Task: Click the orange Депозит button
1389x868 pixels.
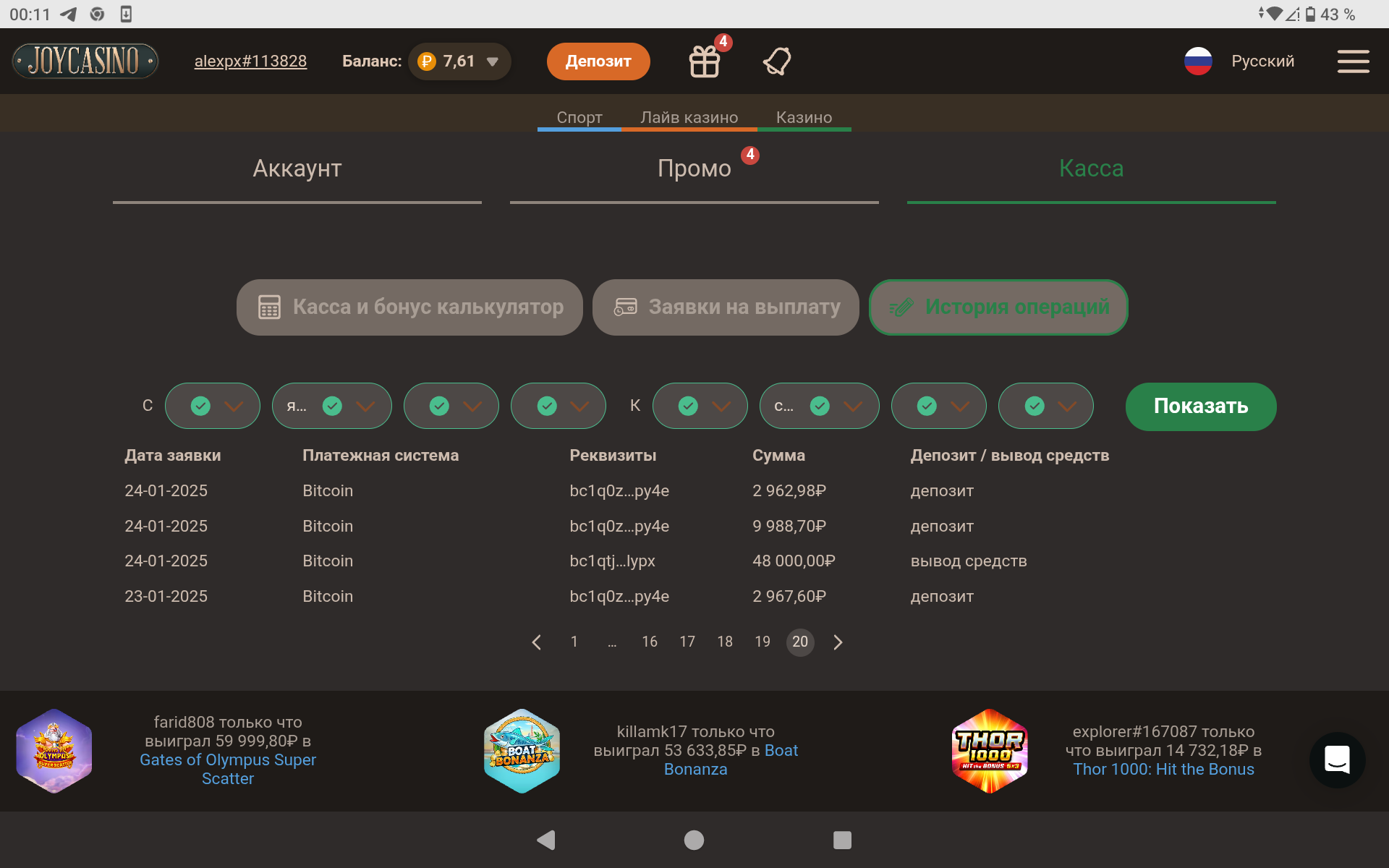Action: point(598,61)
